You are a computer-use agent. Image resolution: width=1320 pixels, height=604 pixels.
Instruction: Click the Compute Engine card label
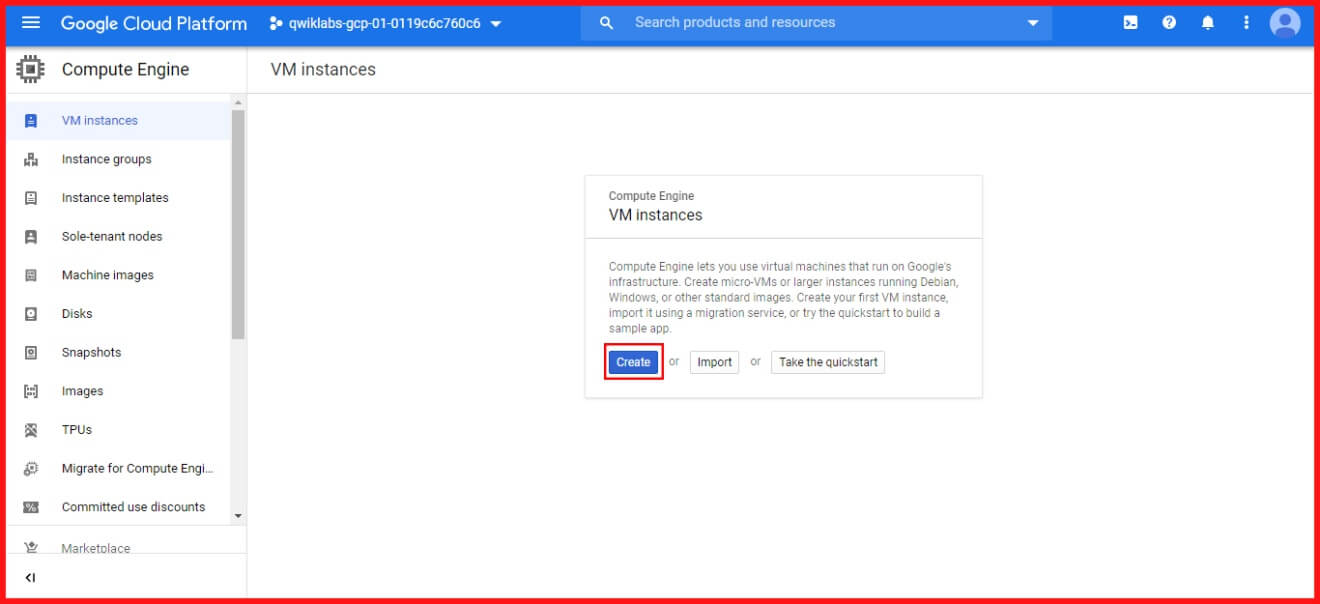[651, 196]
